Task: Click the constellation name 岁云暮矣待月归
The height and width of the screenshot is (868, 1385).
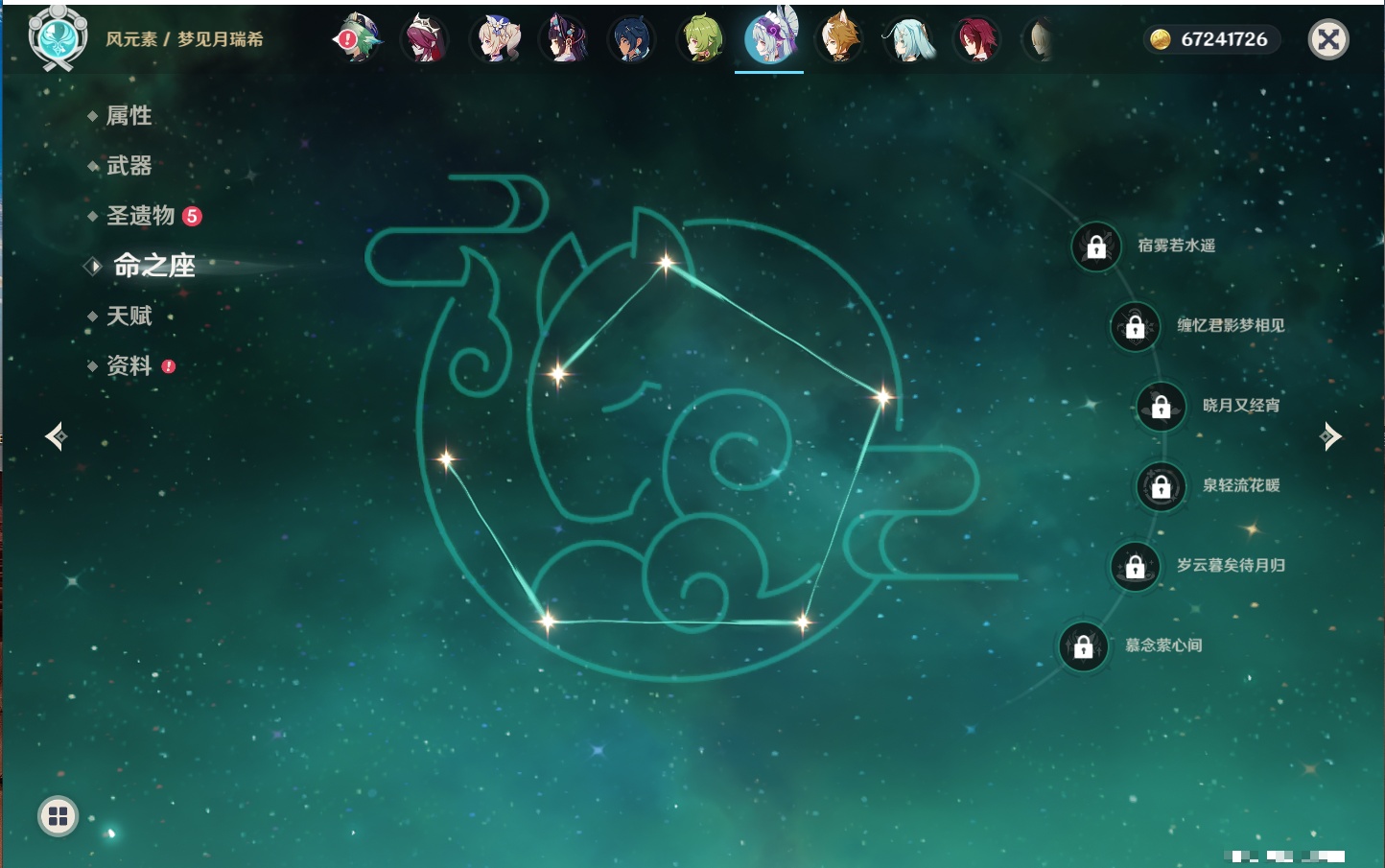Action: pos(1231,565)
